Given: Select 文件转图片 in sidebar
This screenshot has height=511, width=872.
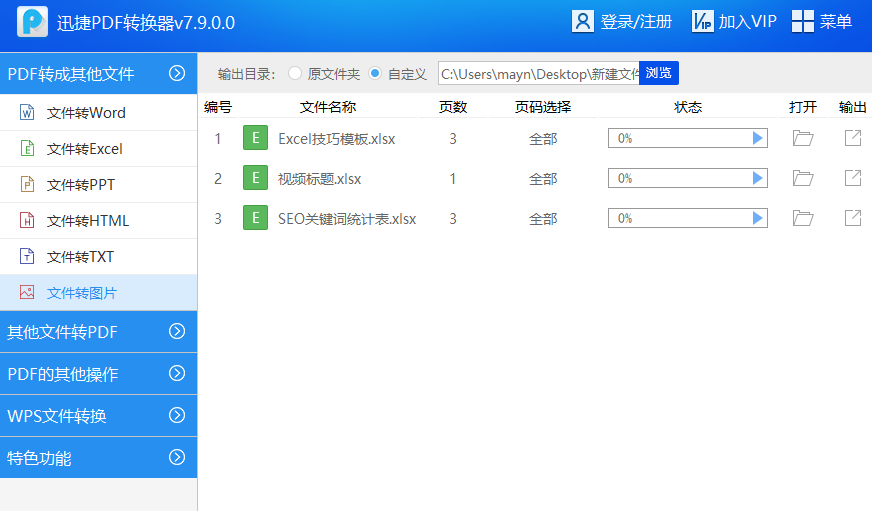Looking at the screenshot, I should (x=98, y=292).
